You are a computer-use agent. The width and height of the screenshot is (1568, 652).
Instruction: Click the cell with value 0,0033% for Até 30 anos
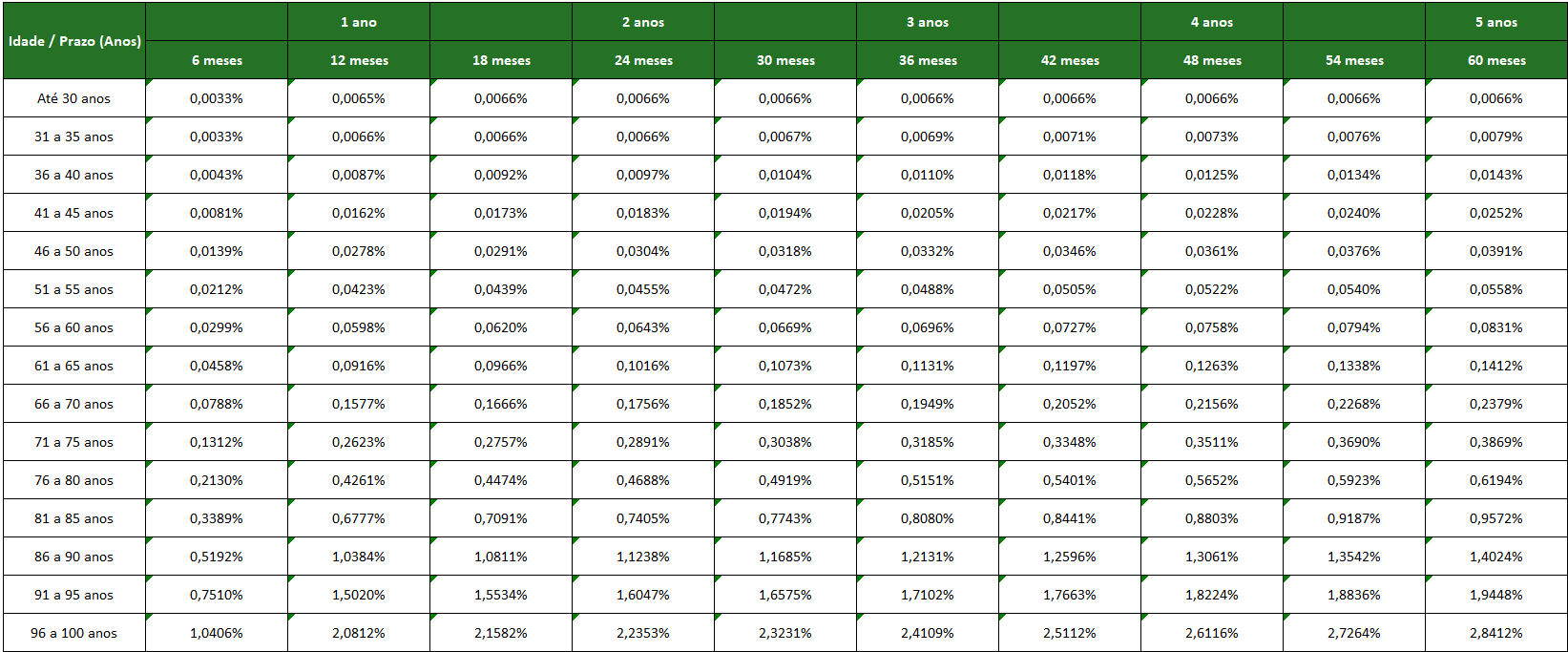[217, 98]
